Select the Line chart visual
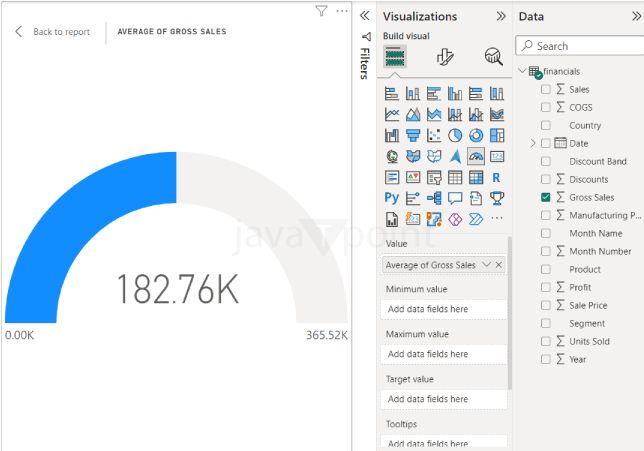This screenshot has height=451, width=644. (x=392, y=115)
